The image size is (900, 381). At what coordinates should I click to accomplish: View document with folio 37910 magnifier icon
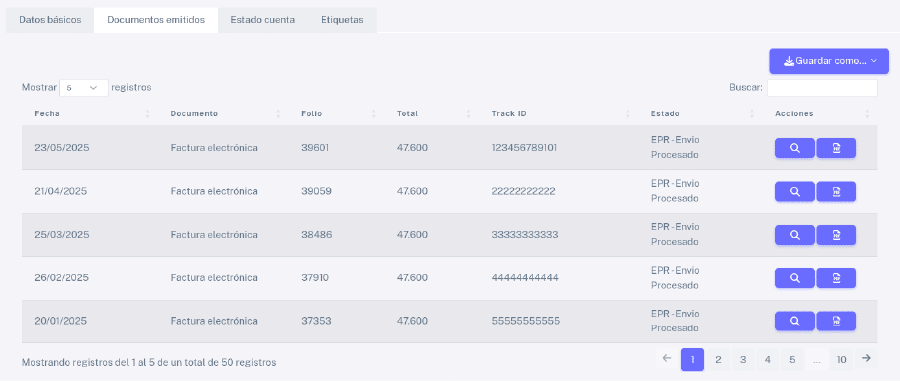[x=794, y=278]
